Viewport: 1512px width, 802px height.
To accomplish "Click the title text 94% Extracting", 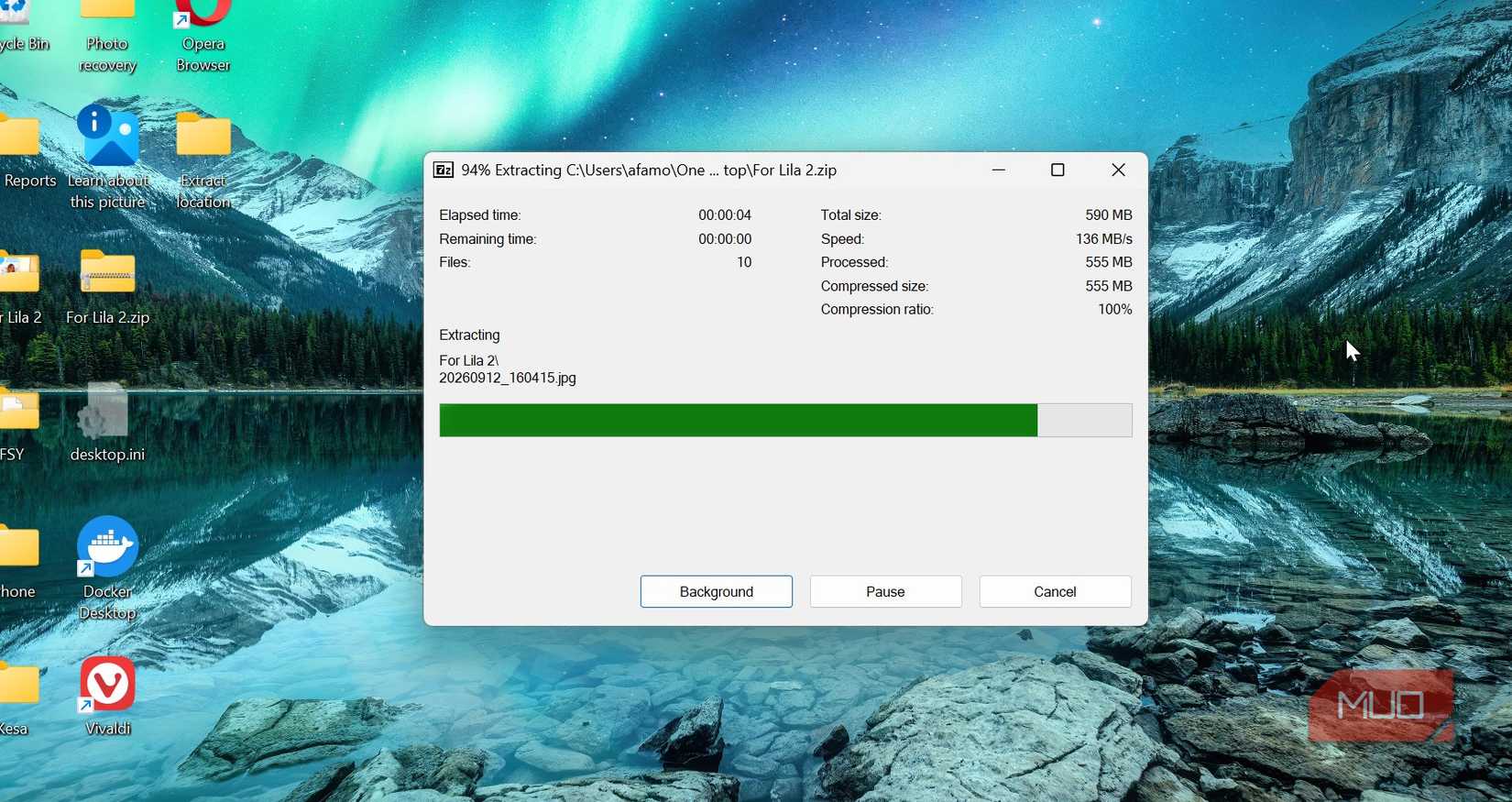I will (x=511, y=170).
